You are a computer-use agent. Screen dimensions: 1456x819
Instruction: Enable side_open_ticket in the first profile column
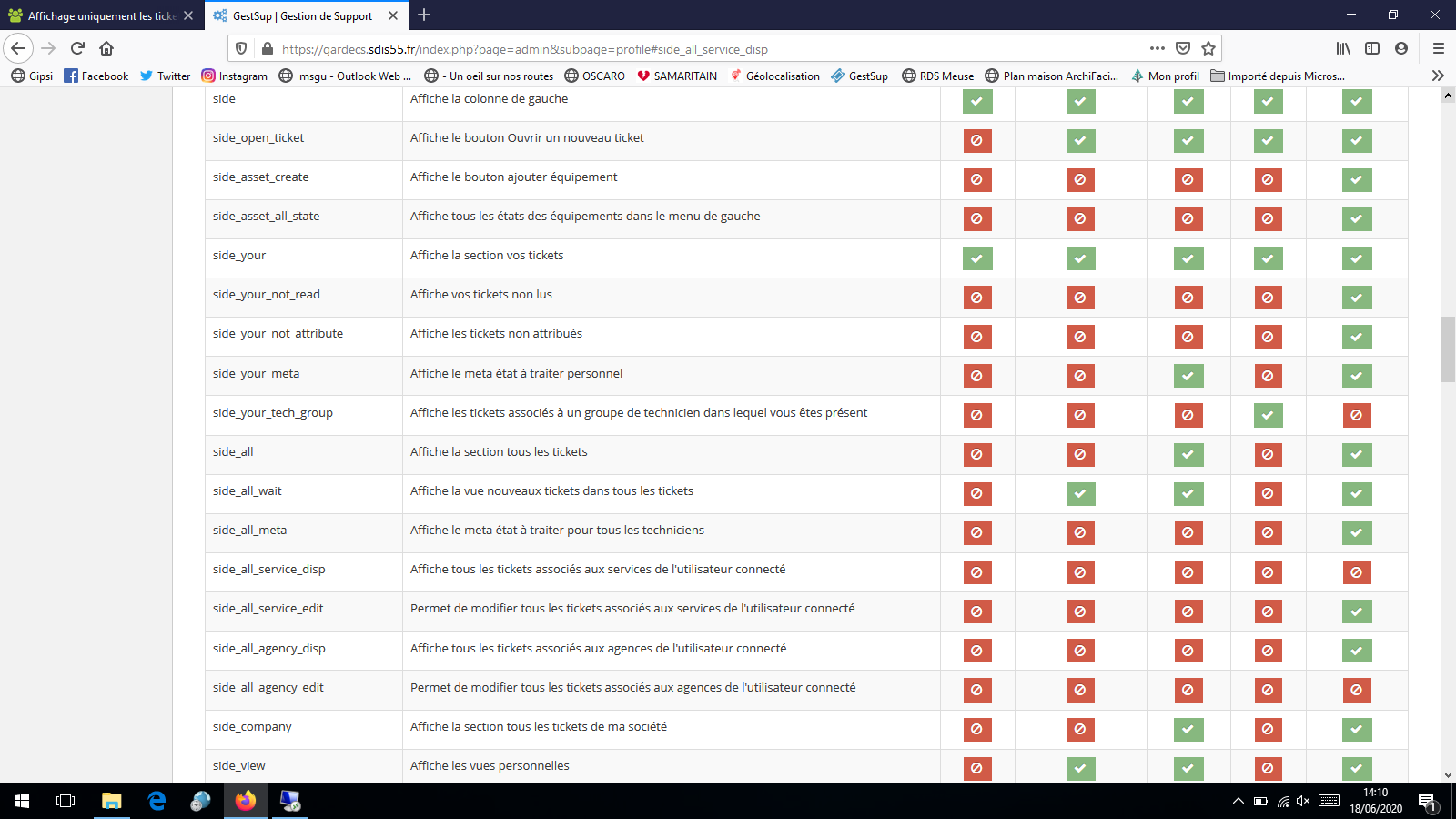coord(976,140)
